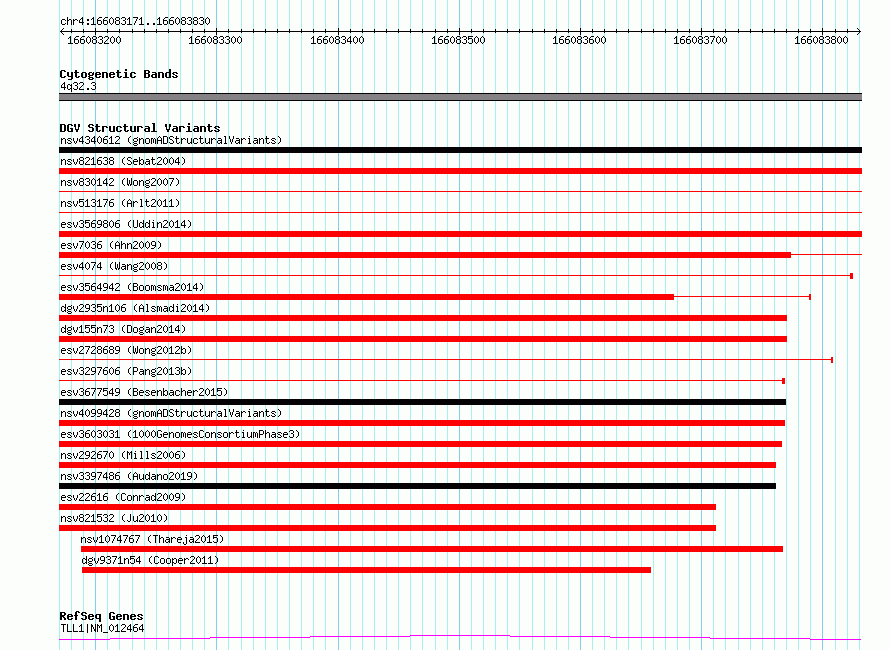
Task: Click the 4q32.3 band label
Action: [x=78, y=86]
